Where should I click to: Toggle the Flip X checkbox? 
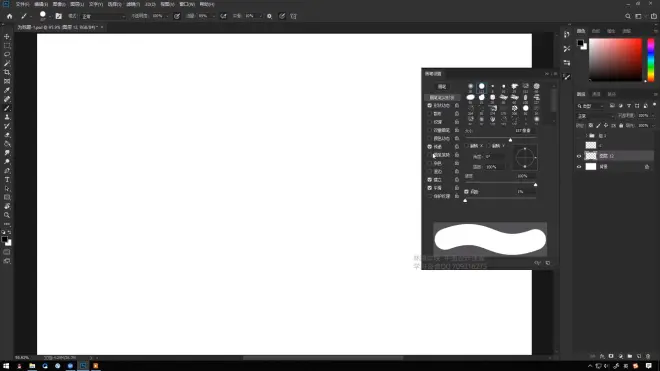pyautogui.click(x=467, y=146)
